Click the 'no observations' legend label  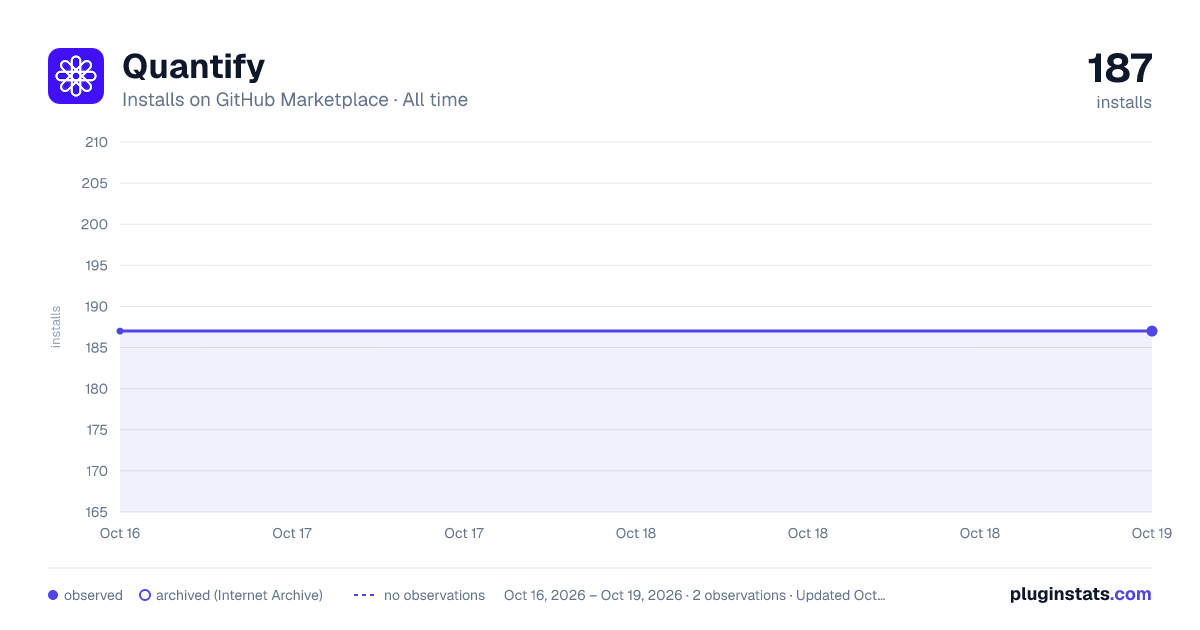click(434, 595)
